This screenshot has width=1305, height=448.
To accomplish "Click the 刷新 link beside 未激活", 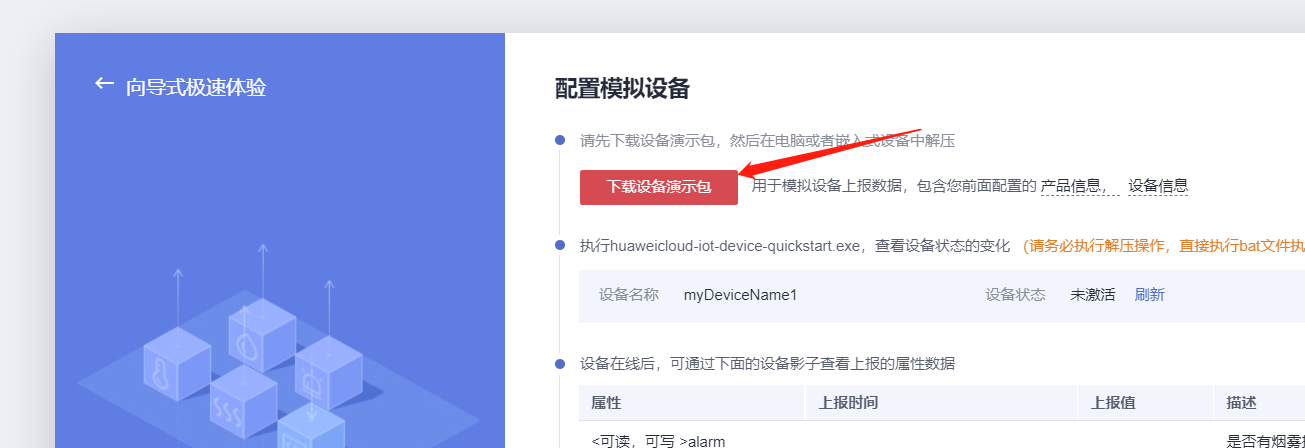I will click(x=1149, y=294).
